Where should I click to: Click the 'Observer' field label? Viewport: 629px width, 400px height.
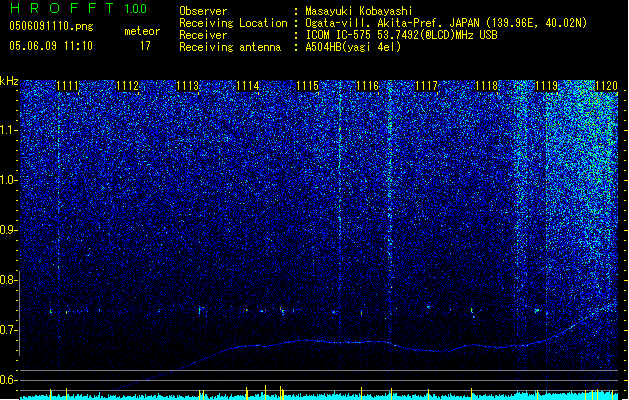point(203,11)
